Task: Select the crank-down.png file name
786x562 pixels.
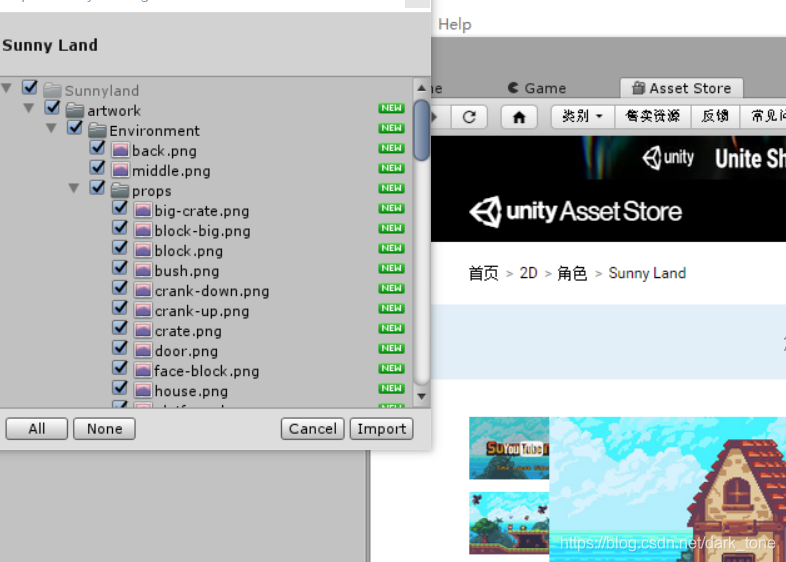Action: (x=212, y=291)
